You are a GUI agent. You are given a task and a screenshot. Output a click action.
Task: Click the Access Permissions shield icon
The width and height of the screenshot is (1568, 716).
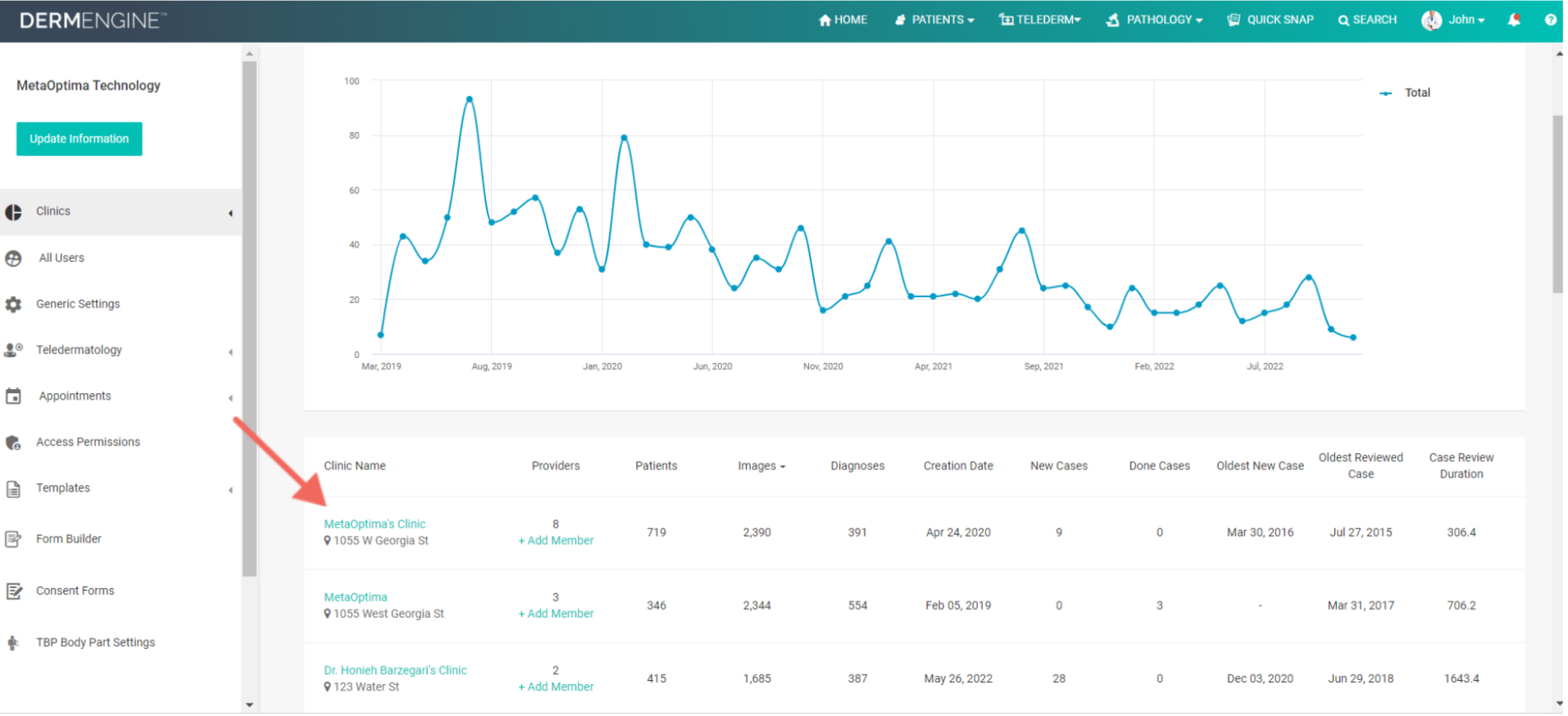tap(14, 444)
